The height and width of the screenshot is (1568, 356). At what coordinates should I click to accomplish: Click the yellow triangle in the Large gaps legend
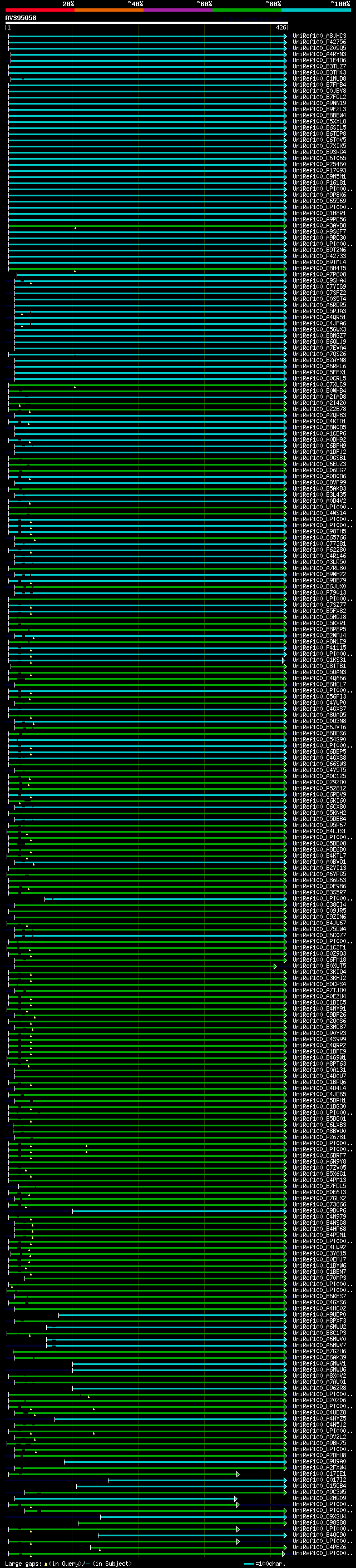click(x=46, y=1563)
